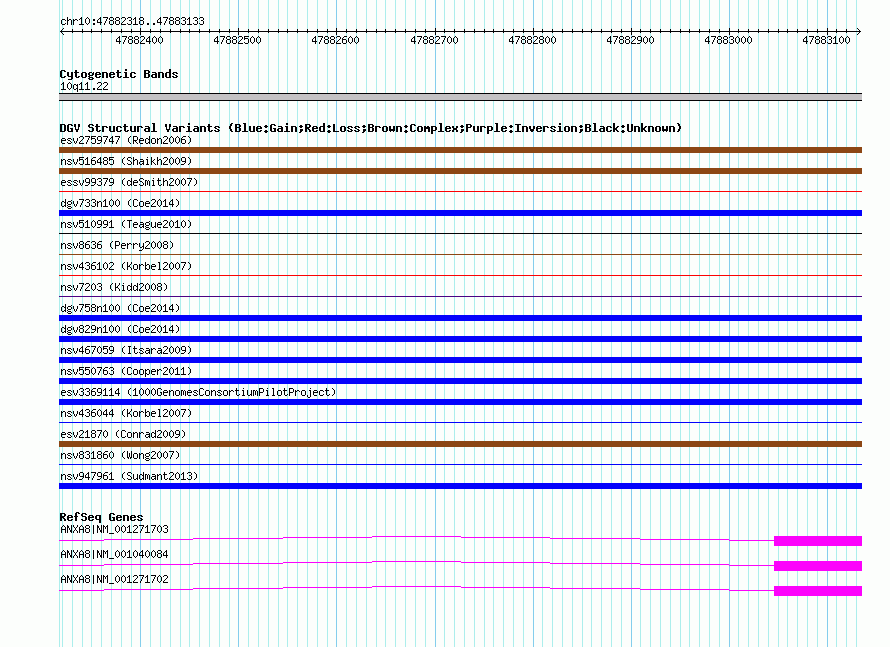Click ruler position 47882600
890x647 pixels.
[x=335, y=40]
